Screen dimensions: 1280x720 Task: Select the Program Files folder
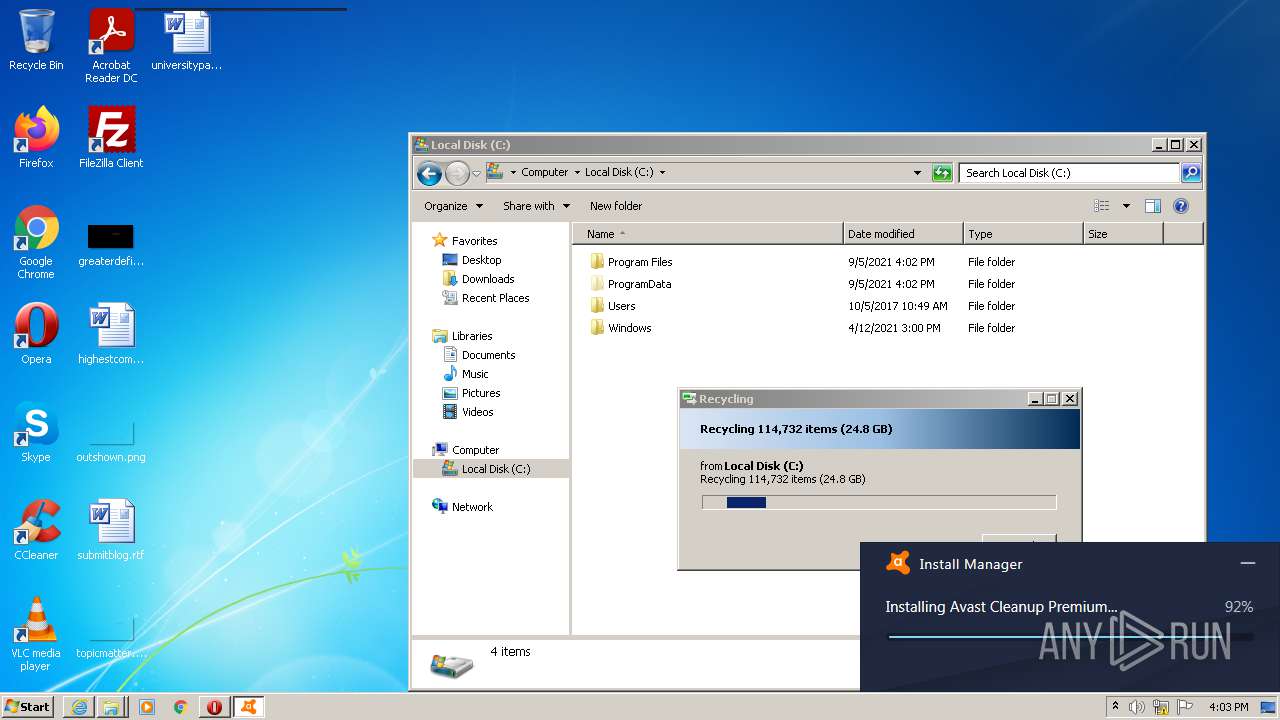tap(631, 262)
